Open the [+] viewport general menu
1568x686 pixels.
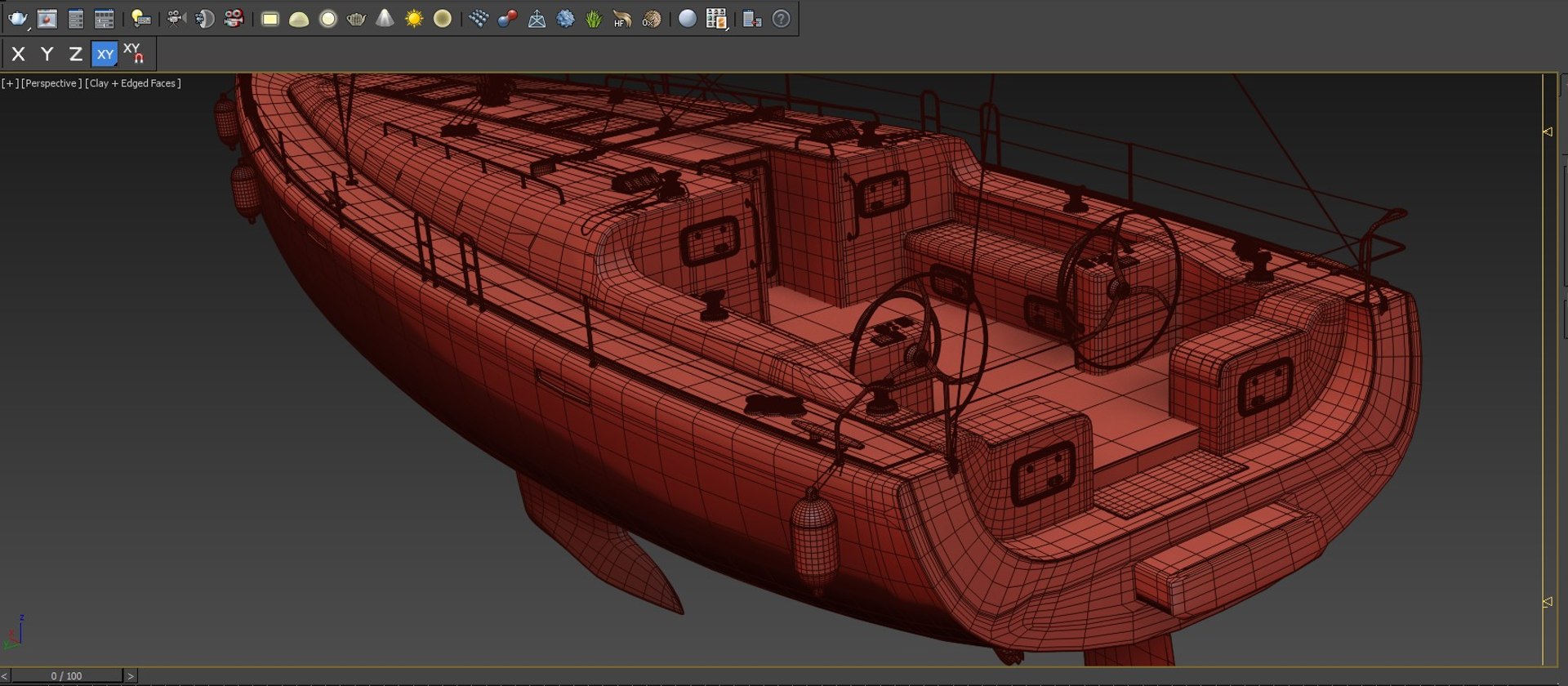10,83
